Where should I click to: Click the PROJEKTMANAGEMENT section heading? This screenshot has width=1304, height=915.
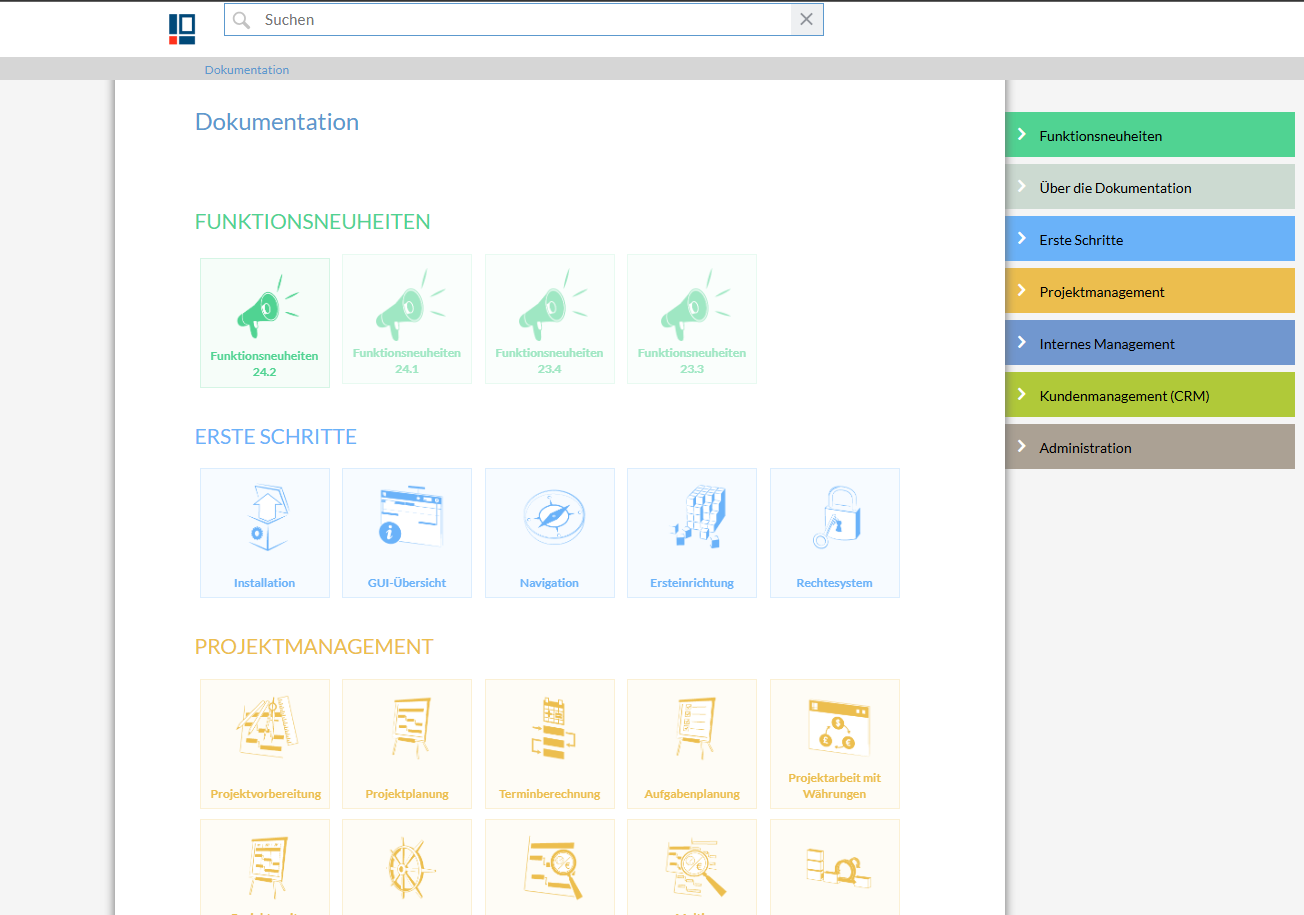coord(314,647)
